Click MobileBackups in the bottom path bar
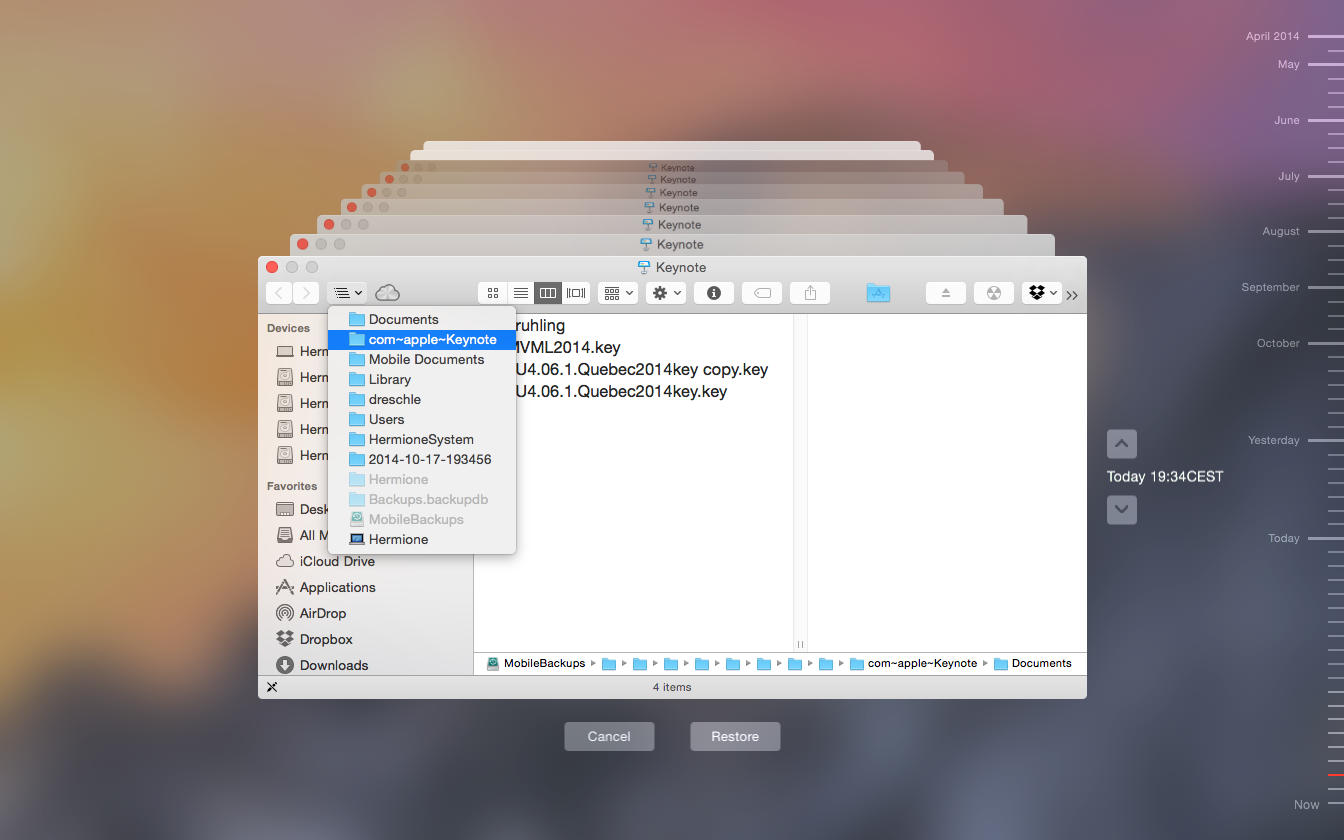The image size is (1344, 840). (x=536, y=663)
